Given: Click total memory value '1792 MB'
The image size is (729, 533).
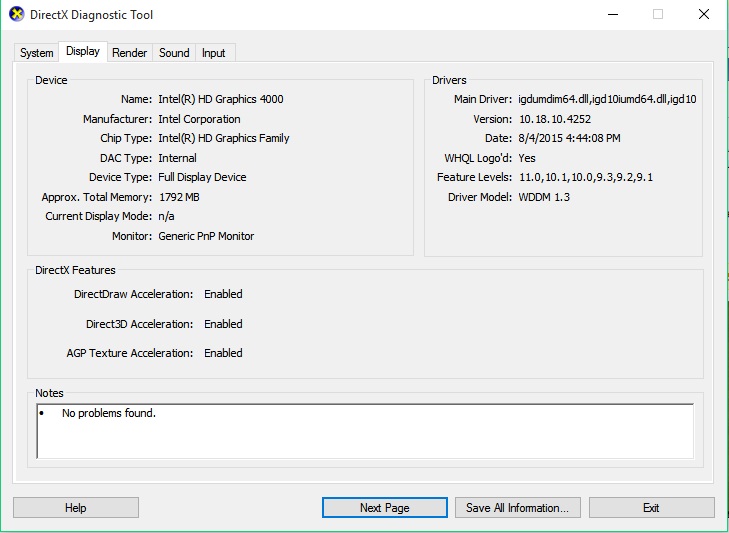Looking at the screenshot, I should point(179,197).
